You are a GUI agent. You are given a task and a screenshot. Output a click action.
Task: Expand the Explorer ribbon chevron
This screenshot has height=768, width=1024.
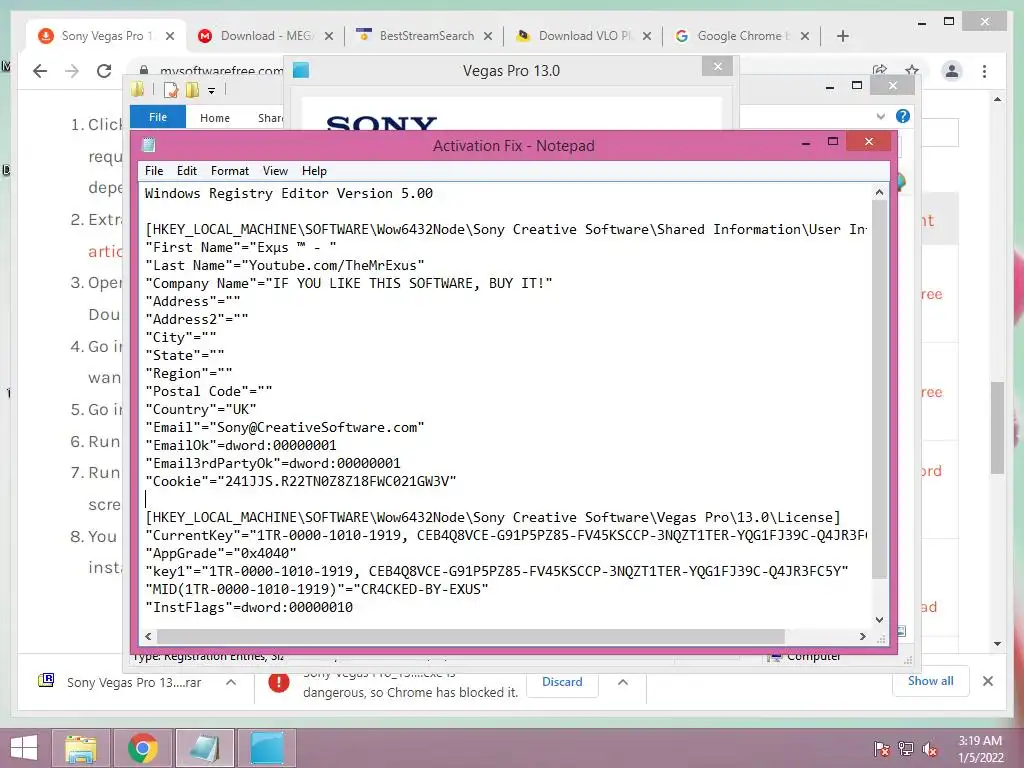coord(880,116)
